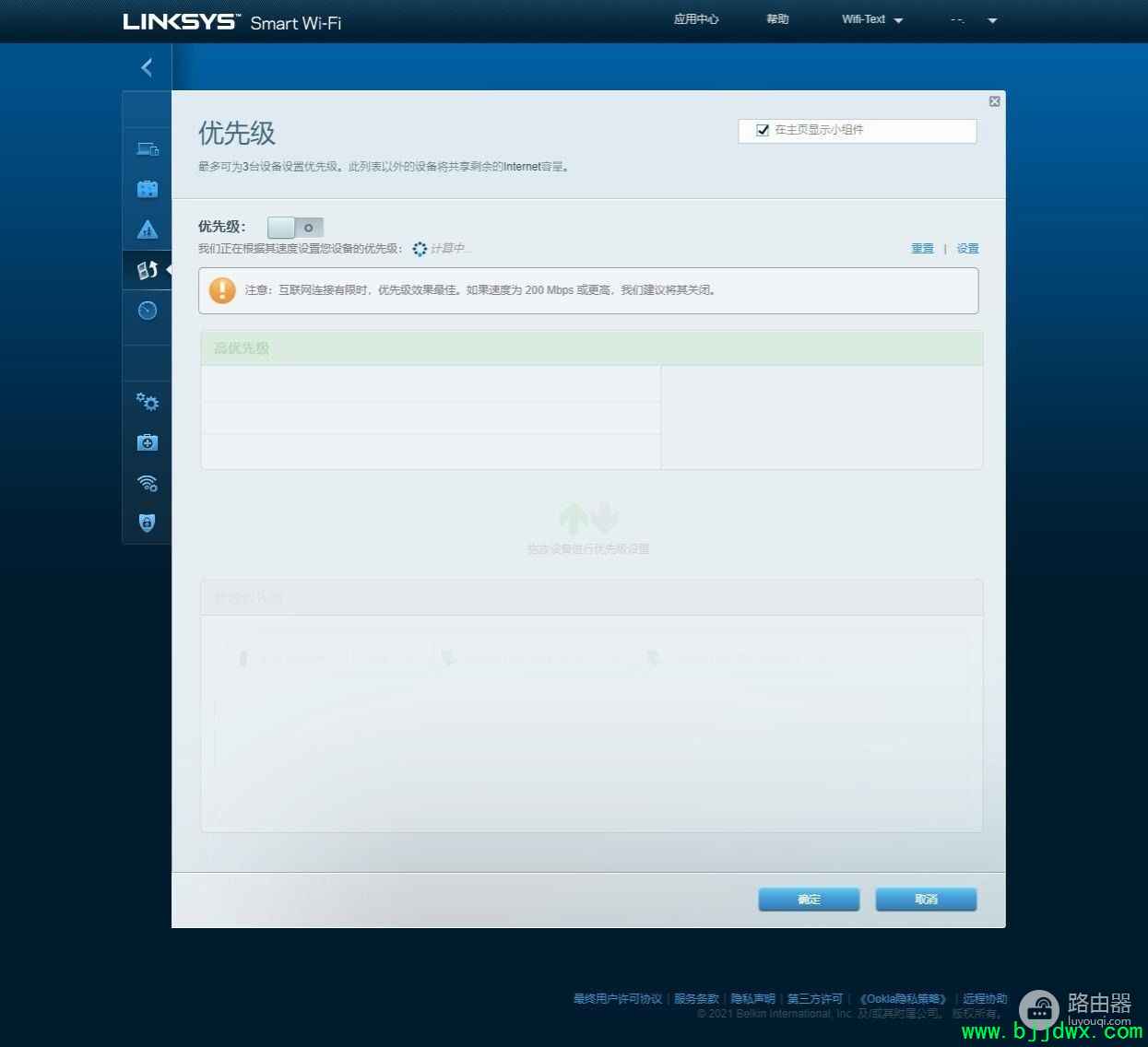The image size is (1148, 1047).
Task: Open the Guest Access briefcase icon
Action: click(x=148, y=189)
